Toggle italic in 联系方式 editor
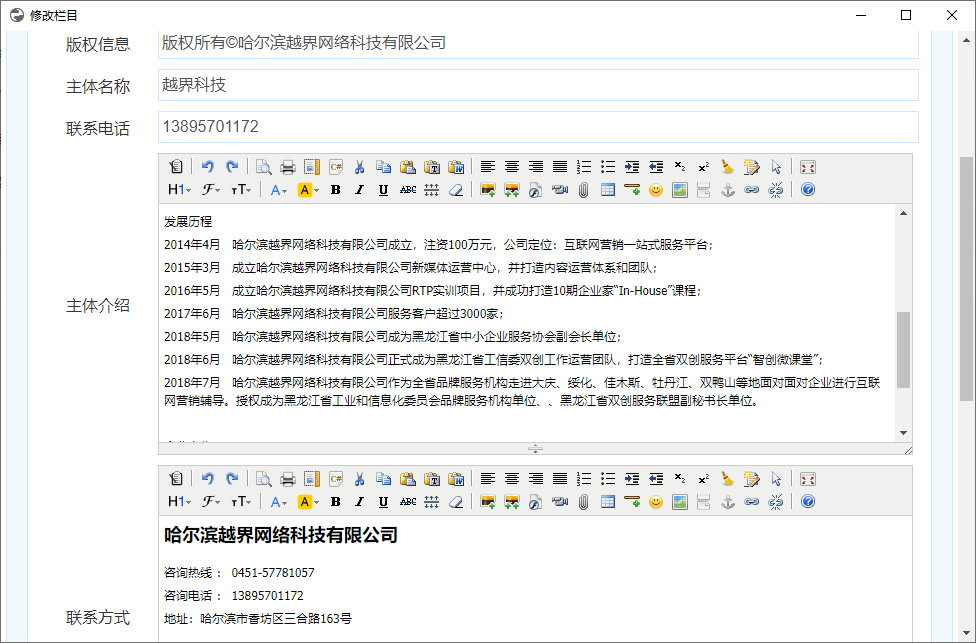 (360, 502)
